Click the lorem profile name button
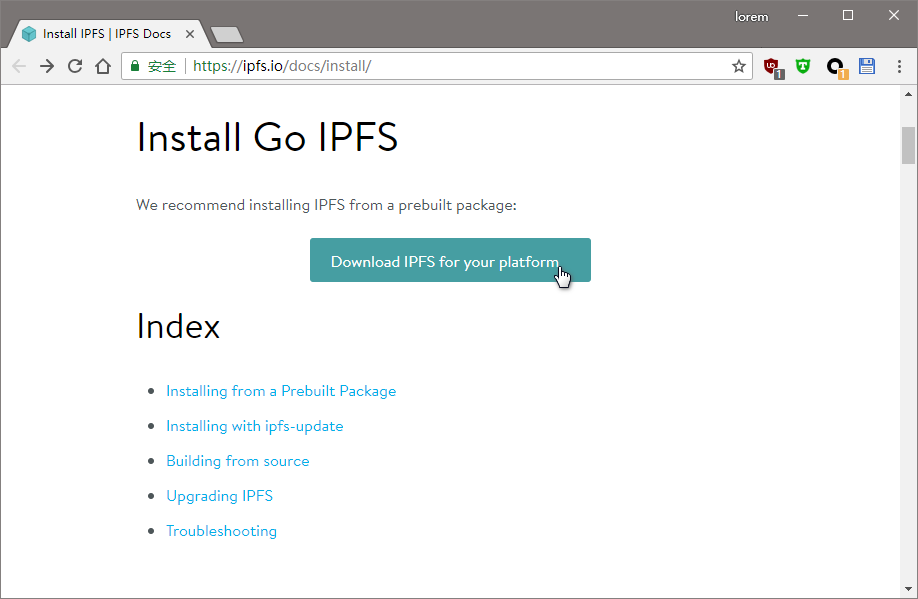Screen dimensions: 918x599 pyautogui.click(x=752, y=17)
